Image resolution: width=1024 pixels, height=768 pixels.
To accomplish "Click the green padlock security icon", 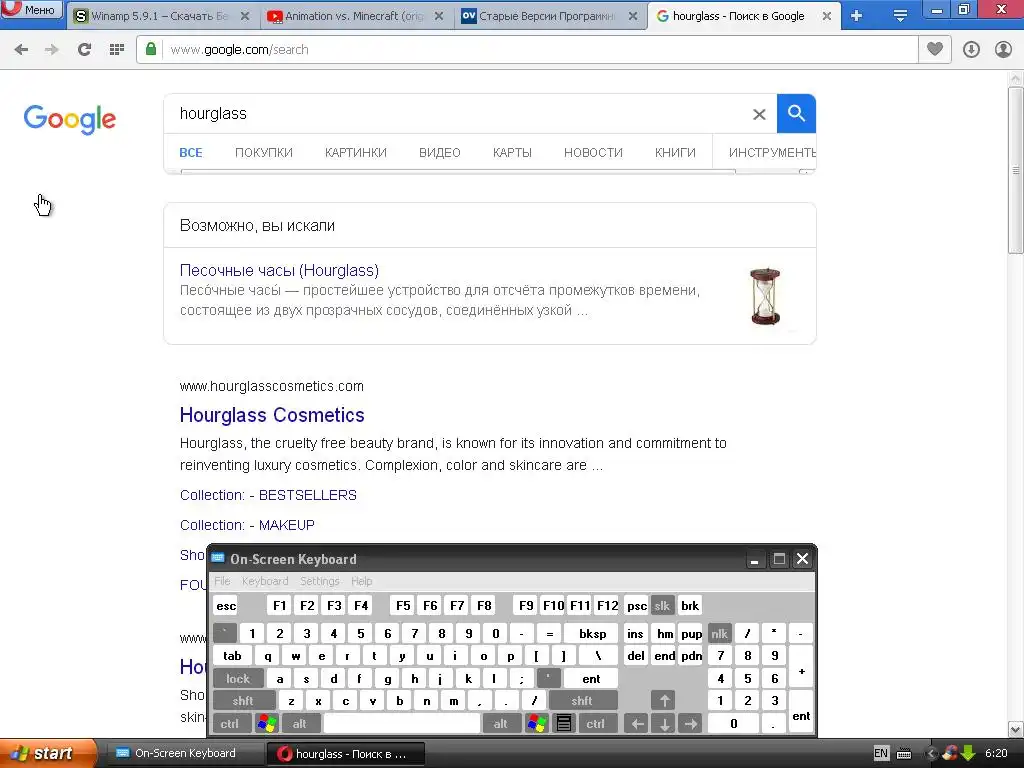I will pos(151,49).
